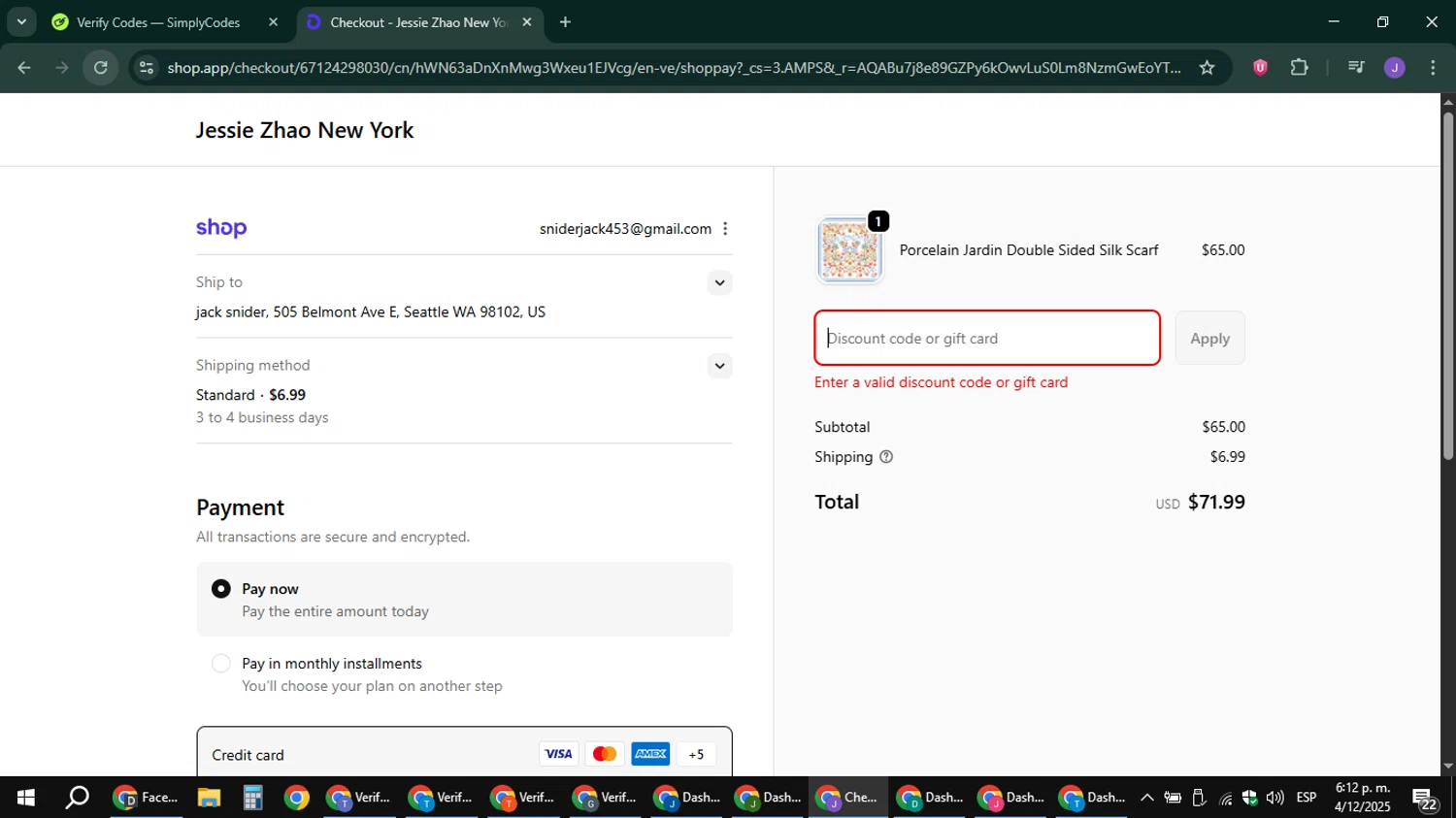Image resolution: width=1456 pixels, height=818 pixels.
Task: Open the red shield extension icon
Action: 1260,67
